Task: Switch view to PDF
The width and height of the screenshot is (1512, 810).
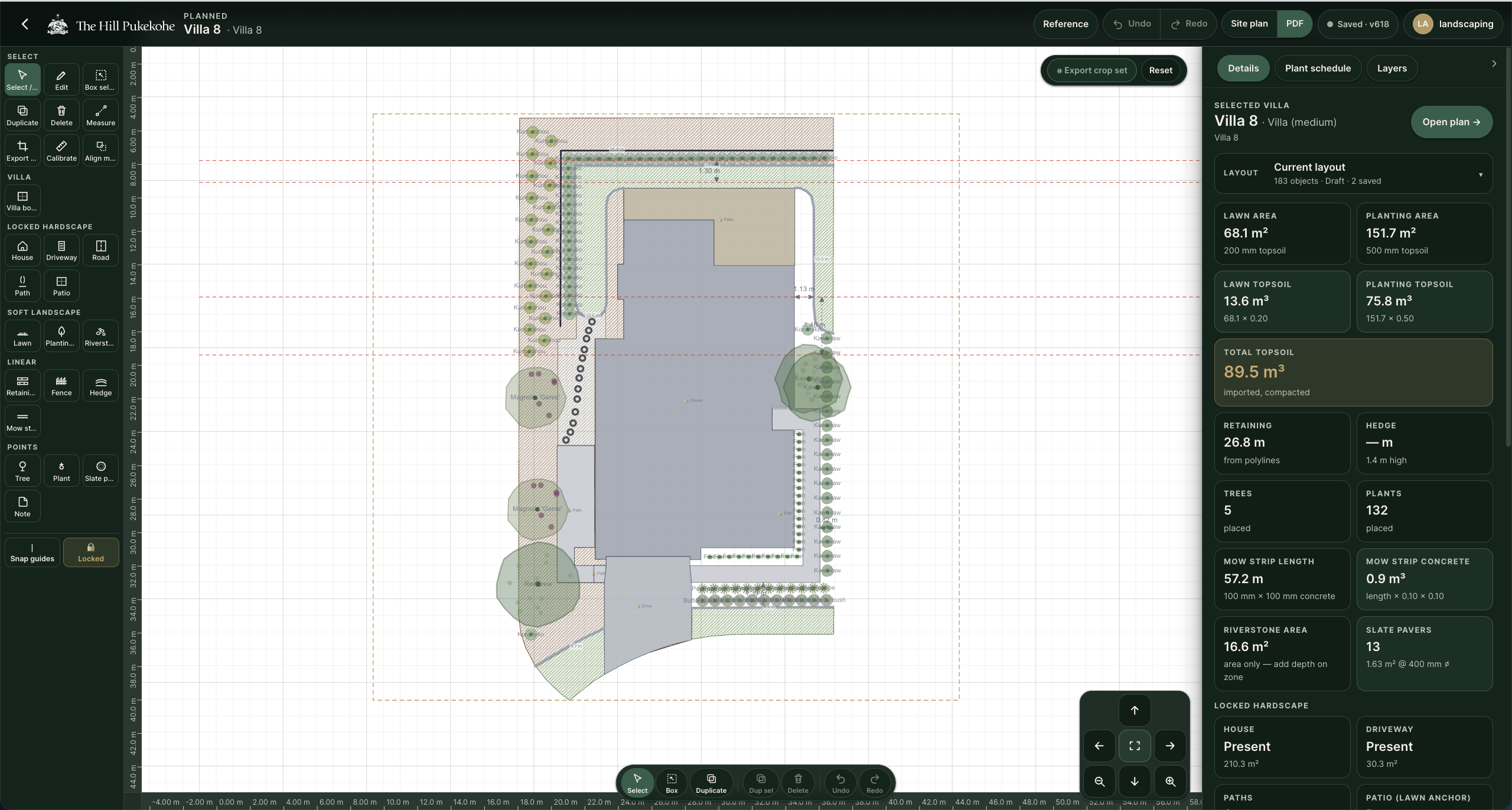Action: coord(1294,24)
